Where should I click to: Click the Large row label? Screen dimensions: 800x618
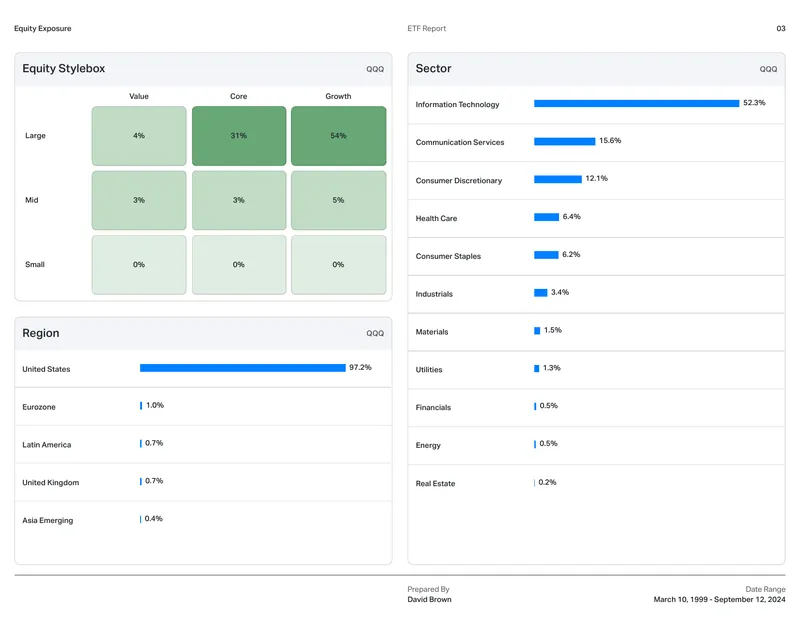click(x=35, y=136)
